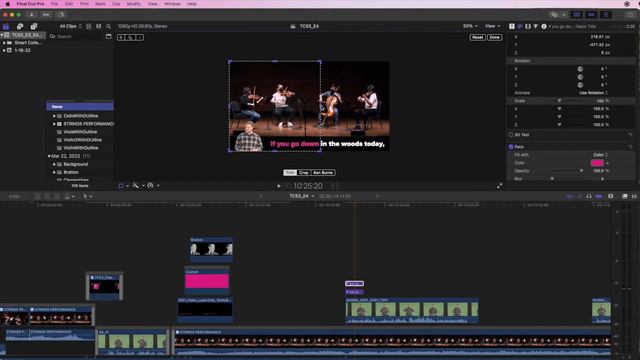Viewport: 640px width, 360px height.
Task: Expand the Smart Collections folder
Action: 4,42
